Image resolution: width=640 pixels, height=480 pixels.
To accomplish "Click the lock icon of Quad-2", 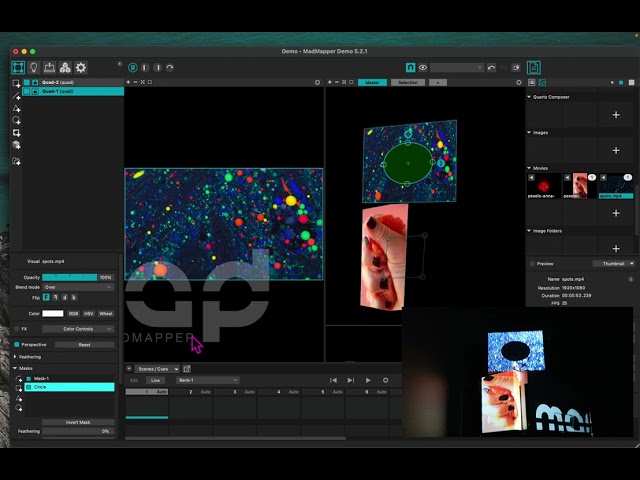I will (35, 82).
